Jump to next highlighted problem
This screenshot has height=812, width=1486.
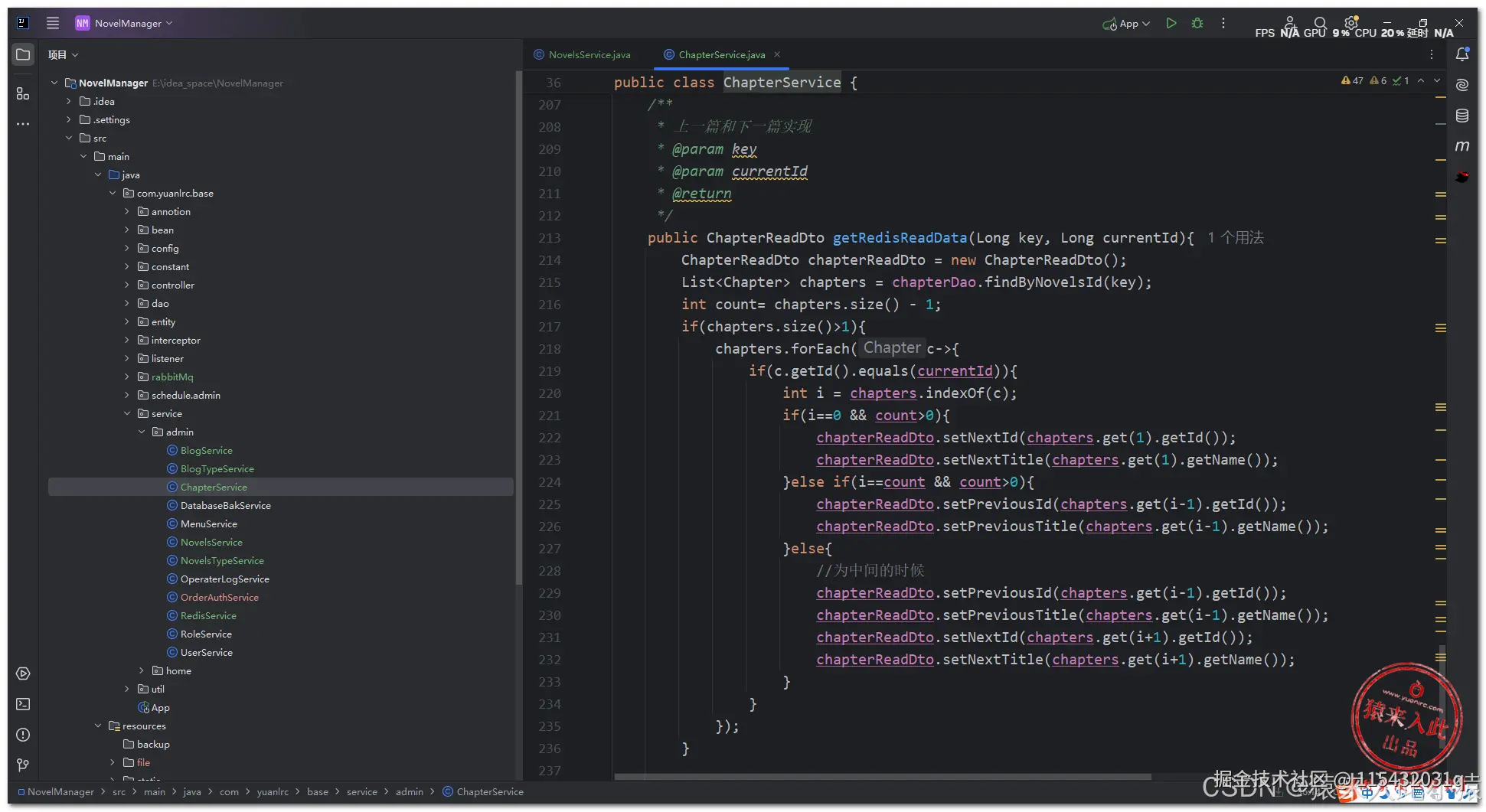1437,80
